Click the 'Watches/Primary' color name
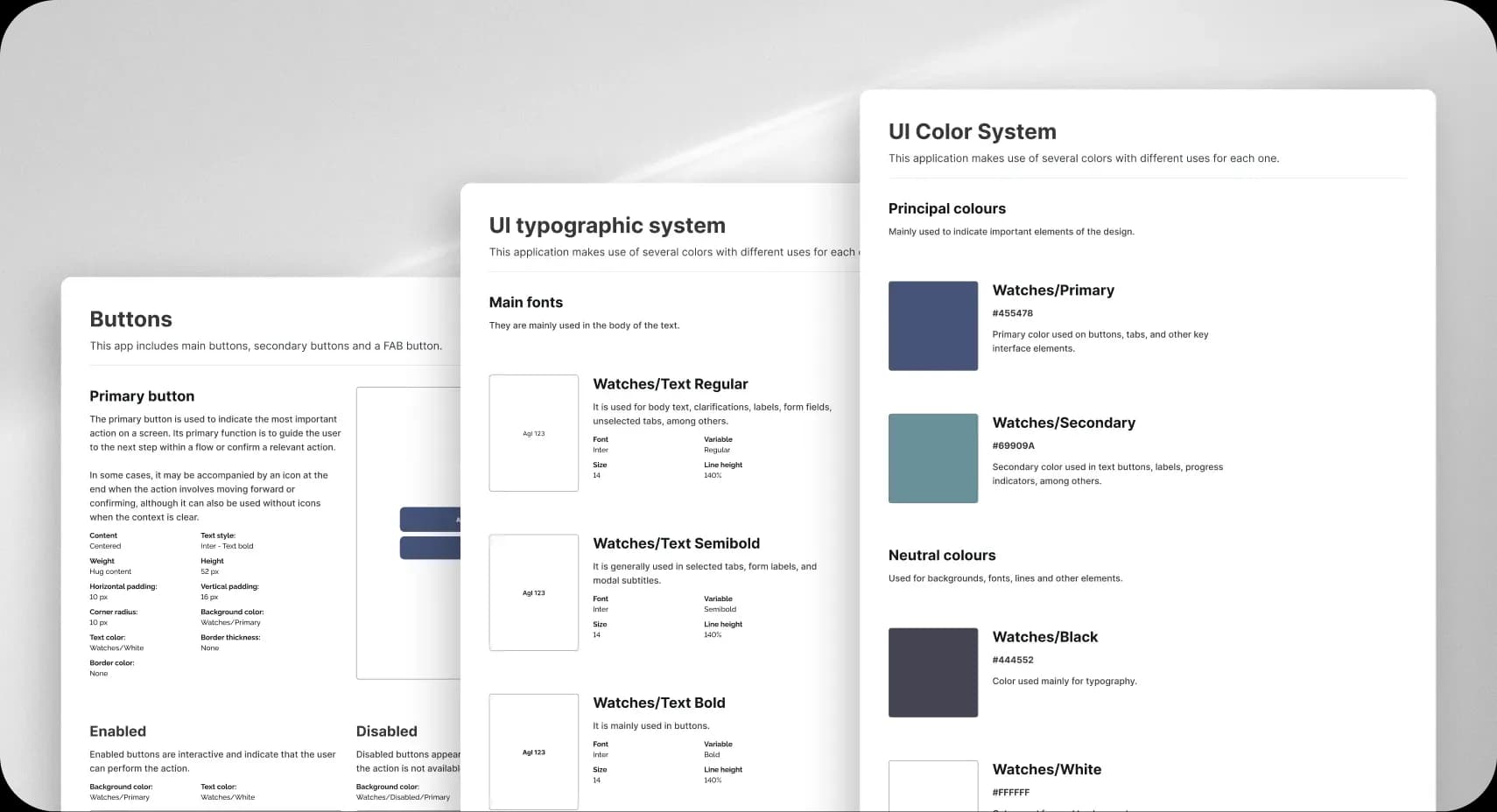Image resolution: width=1497 pixels, height=812 pixels. (x=1053, y=290)
